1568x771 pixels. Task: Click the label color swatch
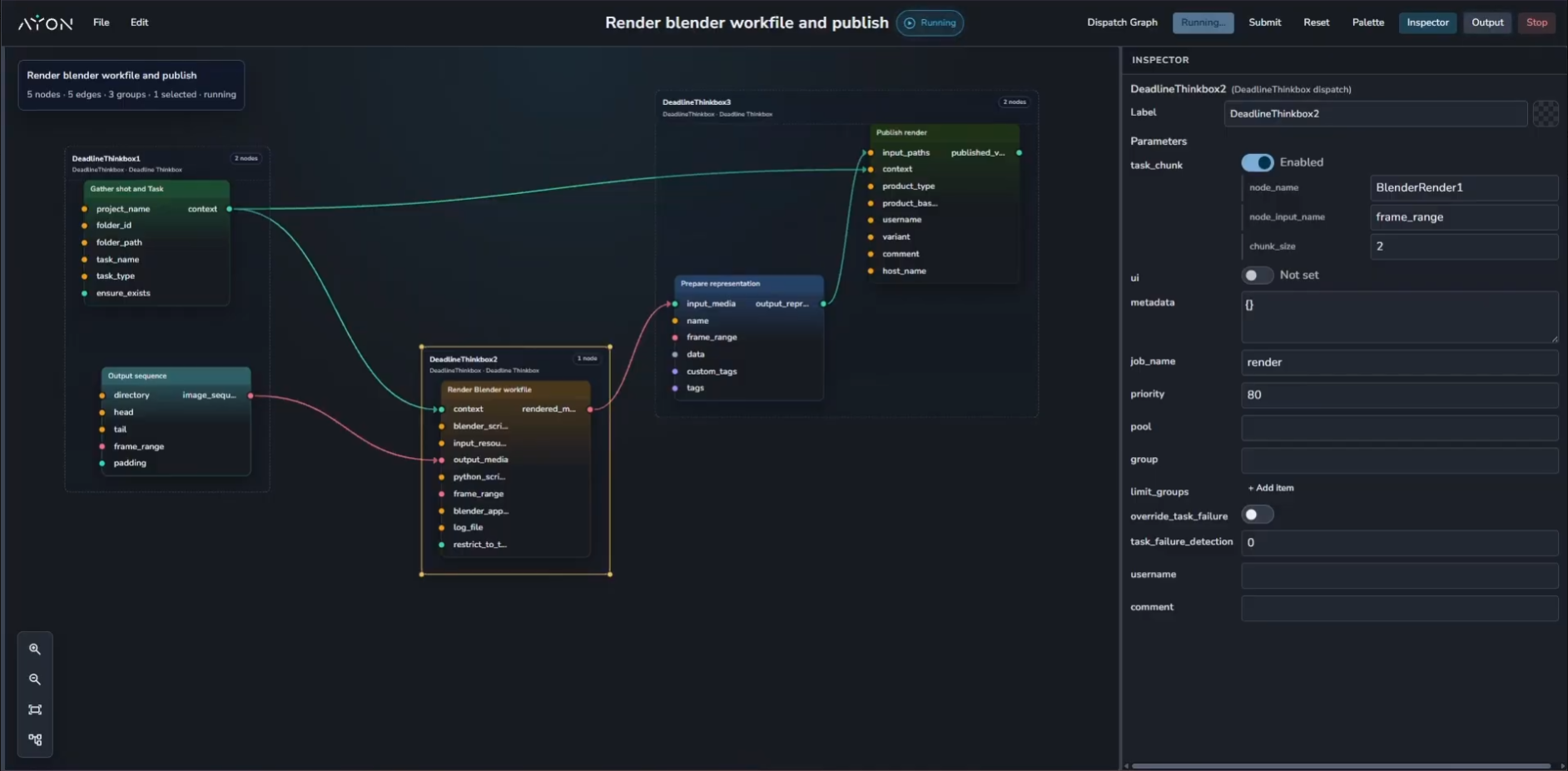1546,113
